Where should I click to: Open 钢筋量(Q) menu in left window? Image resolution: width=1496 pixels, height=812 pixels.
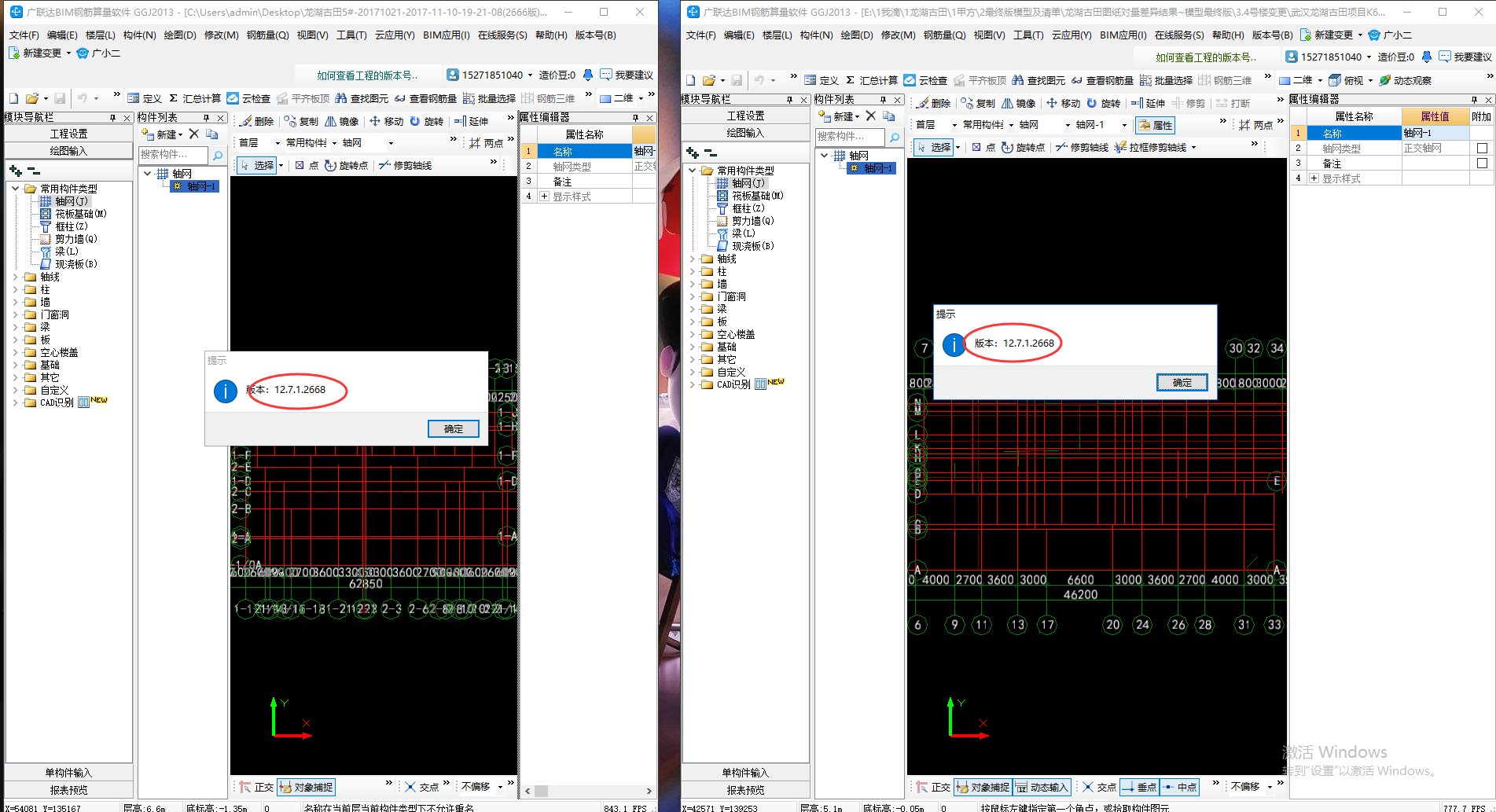pos(267,35)
